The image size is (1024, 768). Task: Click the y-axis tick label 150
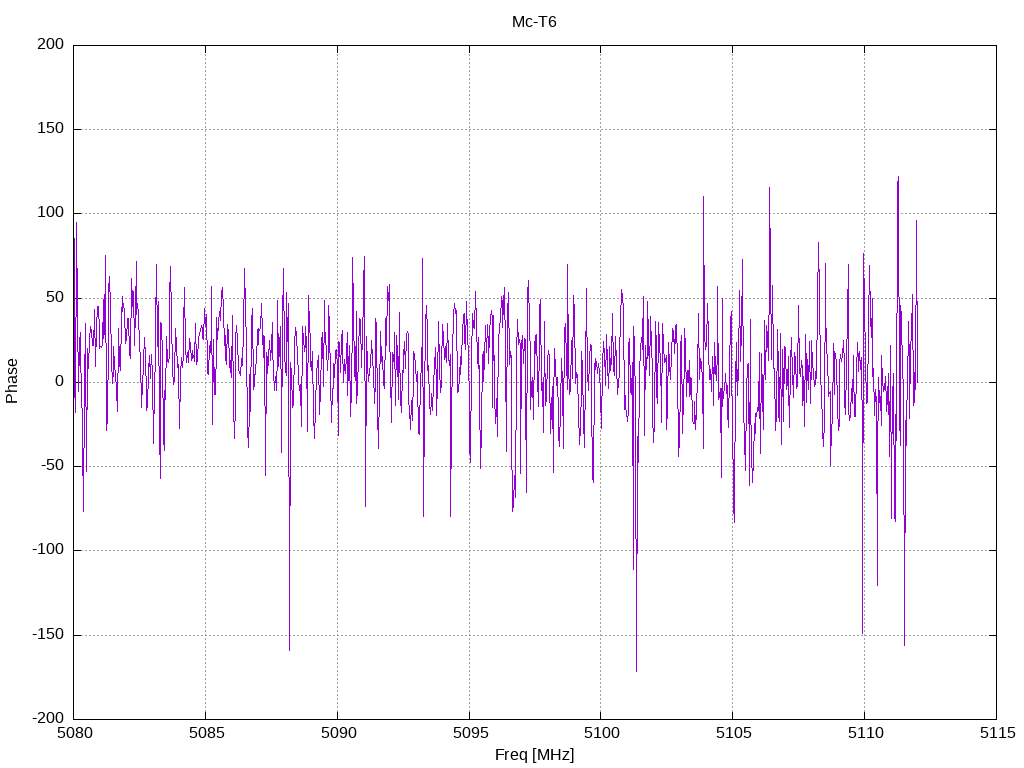(x=51, y=129)
